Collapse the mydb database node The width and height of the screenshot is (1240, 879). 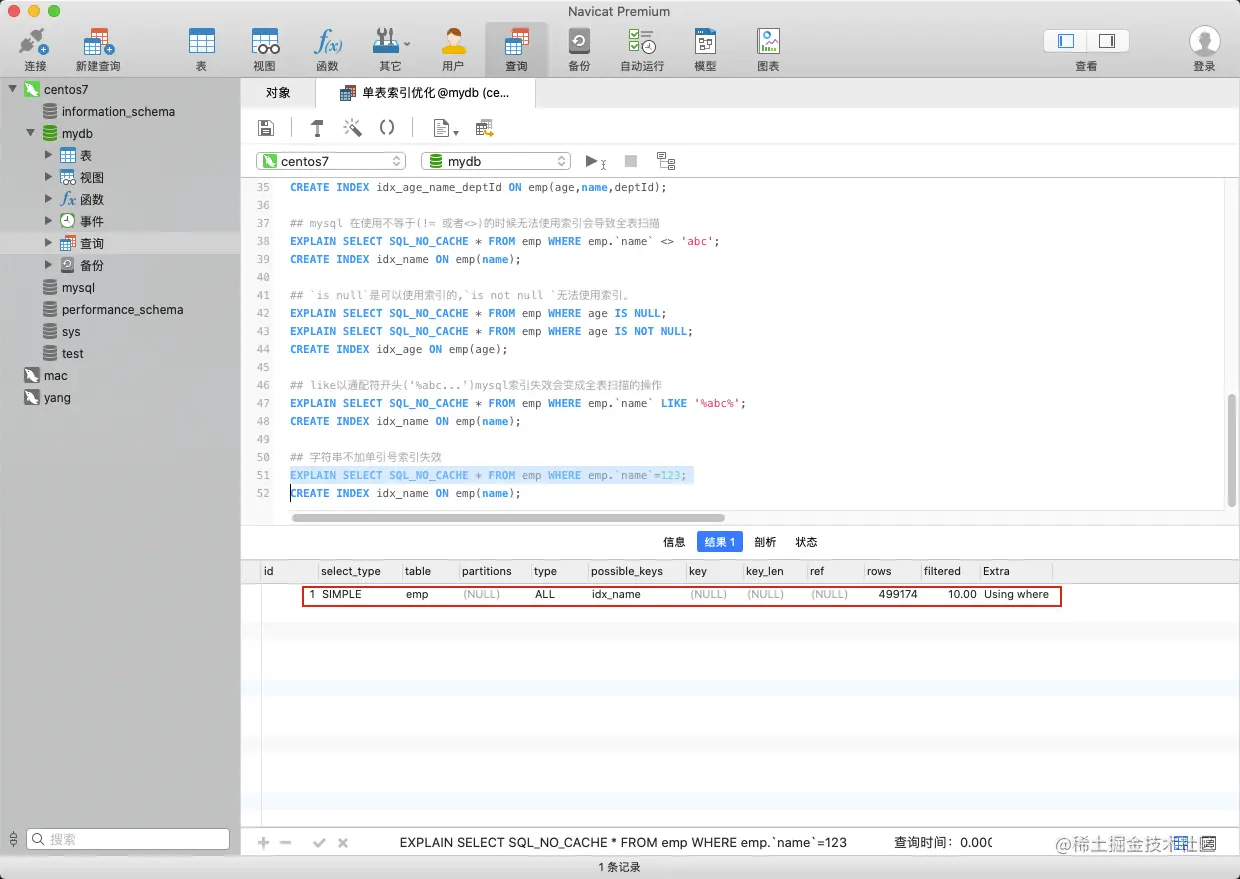coord(31,133)
